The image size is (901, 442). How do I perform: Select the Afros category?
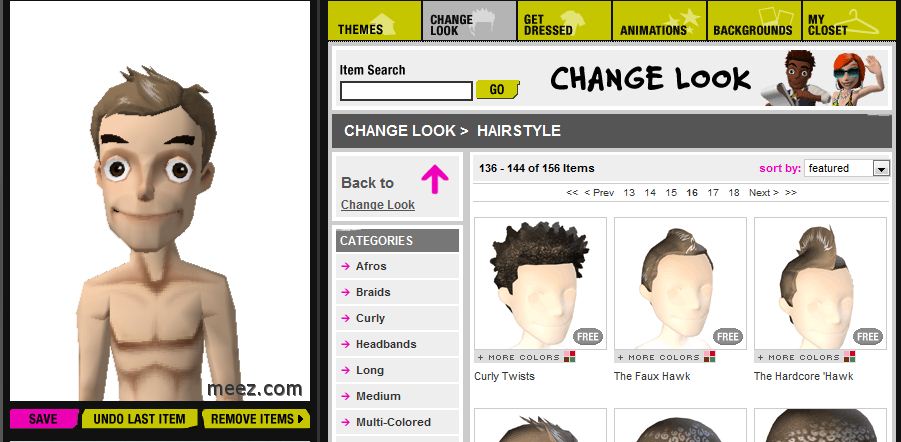click(371, 266)
